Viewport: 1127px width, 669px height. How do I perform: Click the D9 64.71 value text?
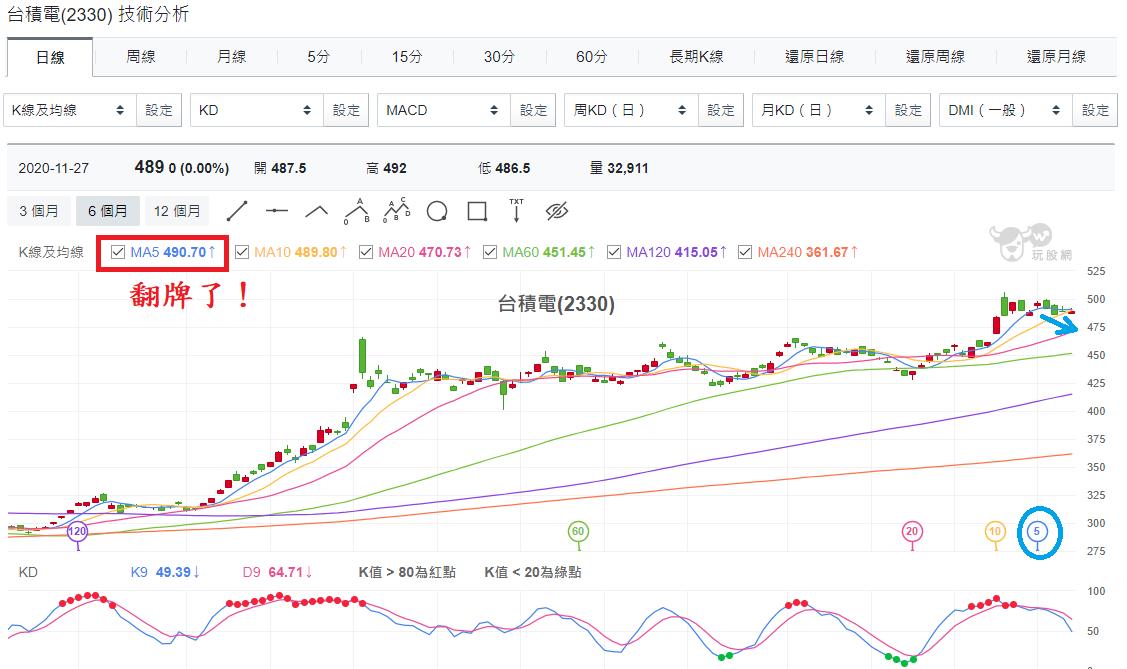pyautogui.click(x=277, y=572)
